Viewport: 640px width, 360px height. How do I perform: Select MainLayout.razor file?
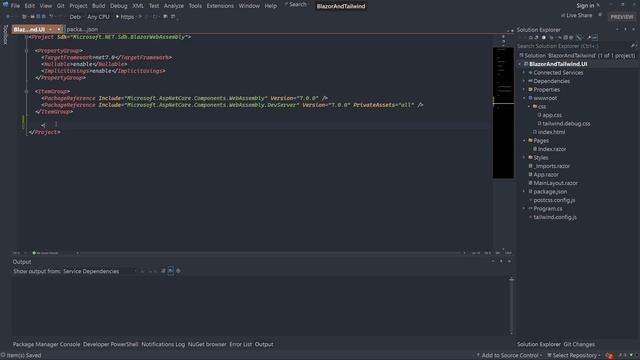(x=556, y=183)
